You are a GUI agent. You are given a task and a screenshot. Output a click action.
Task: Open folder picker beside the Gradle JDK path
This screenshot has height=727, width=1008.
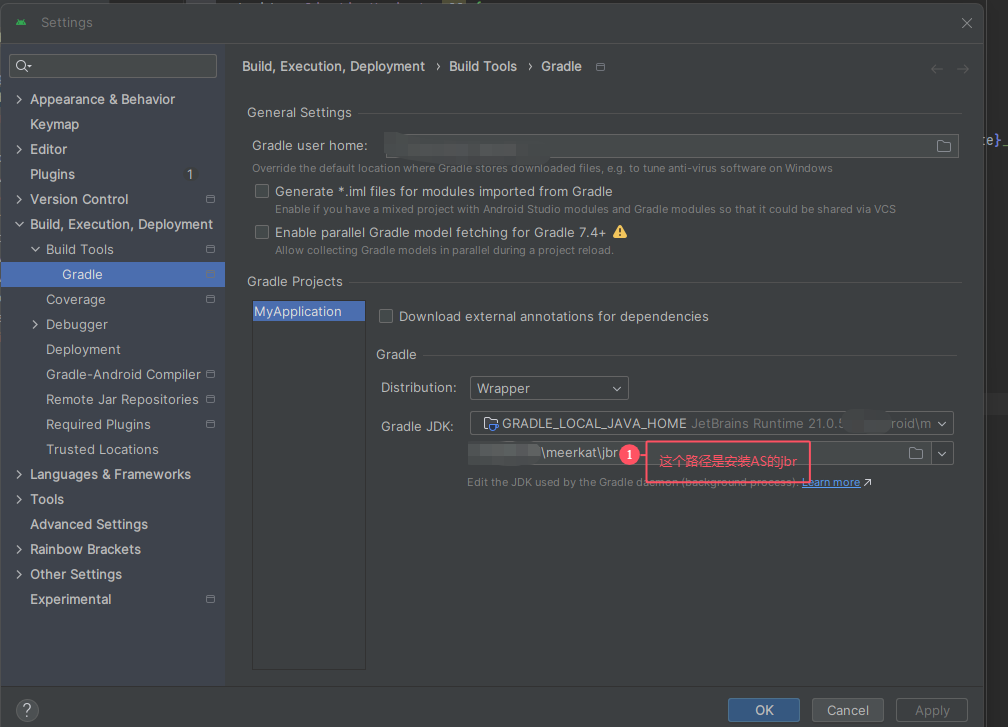(915, 453)
